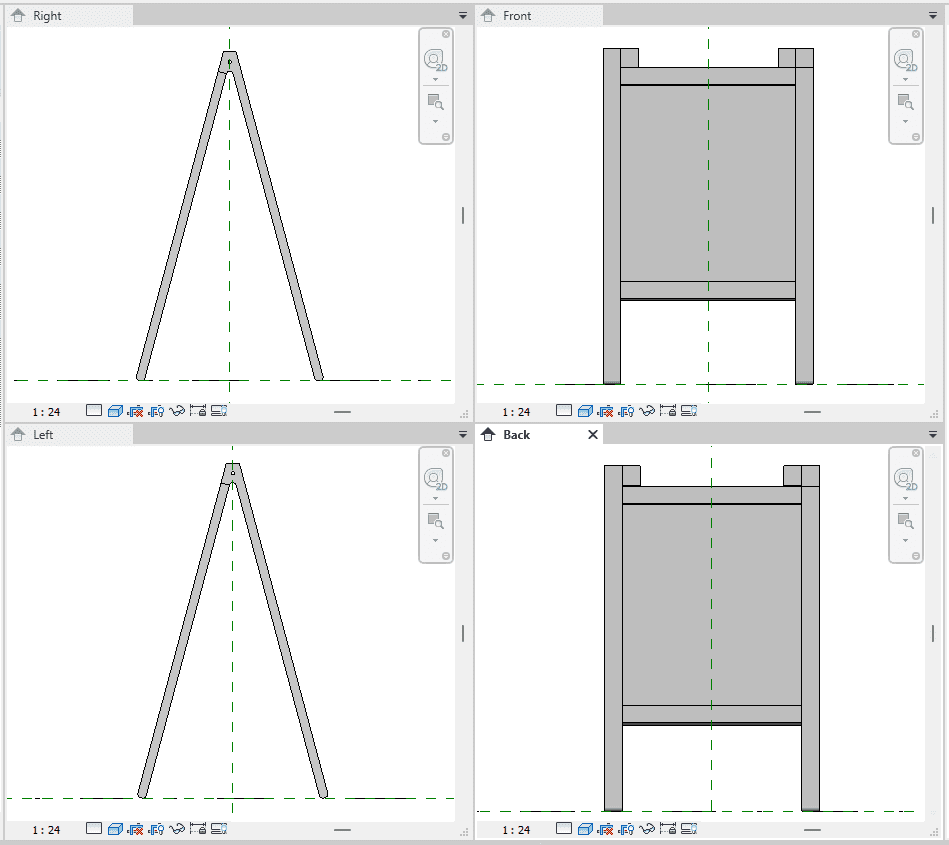This screenshot has width=949, height=845.
Task: Toggle Crop View in Back view
Action: tap(606, 829)
